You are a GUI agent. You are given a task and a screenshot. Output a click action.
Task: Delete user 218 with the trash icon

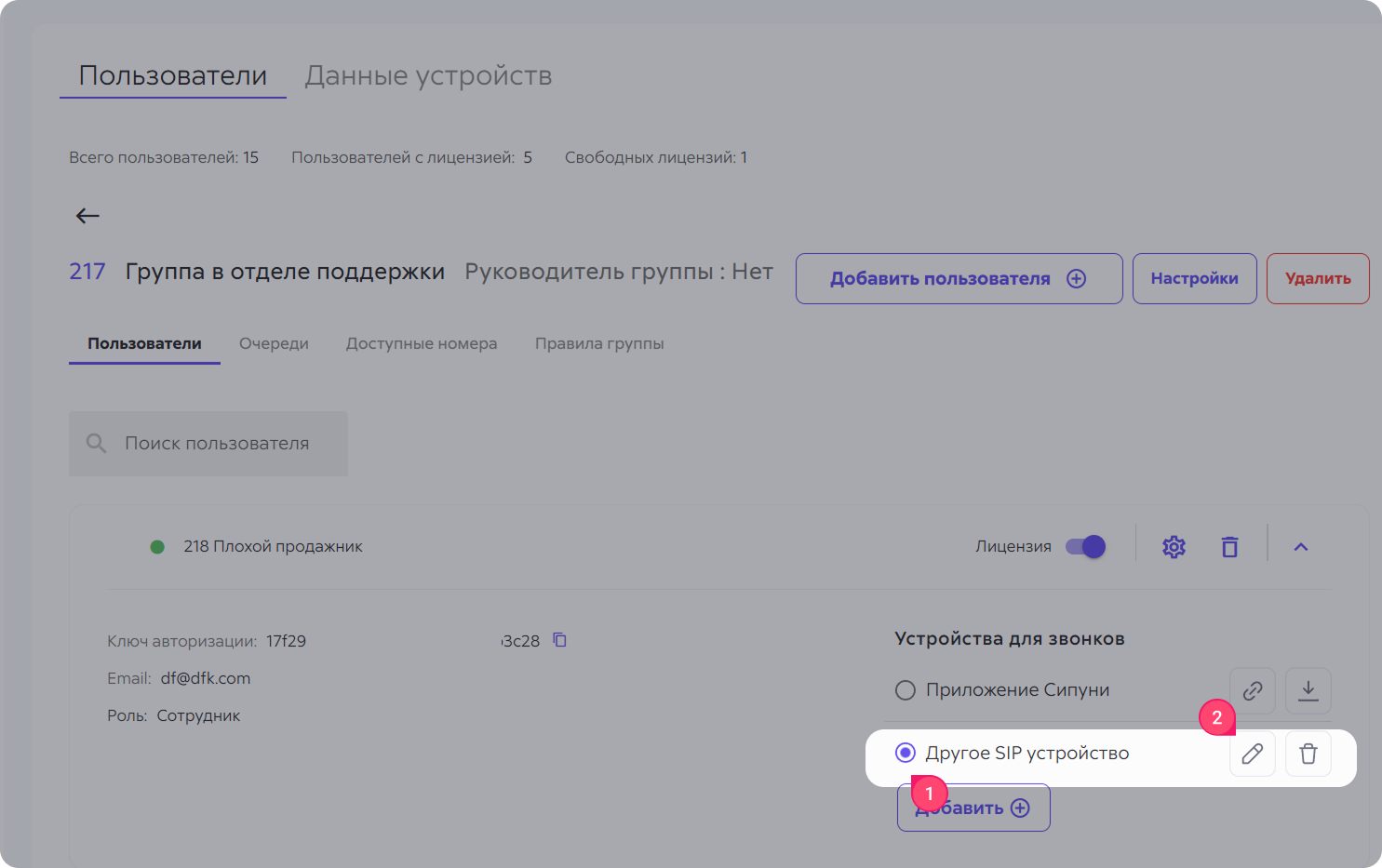click(1229, 547)
